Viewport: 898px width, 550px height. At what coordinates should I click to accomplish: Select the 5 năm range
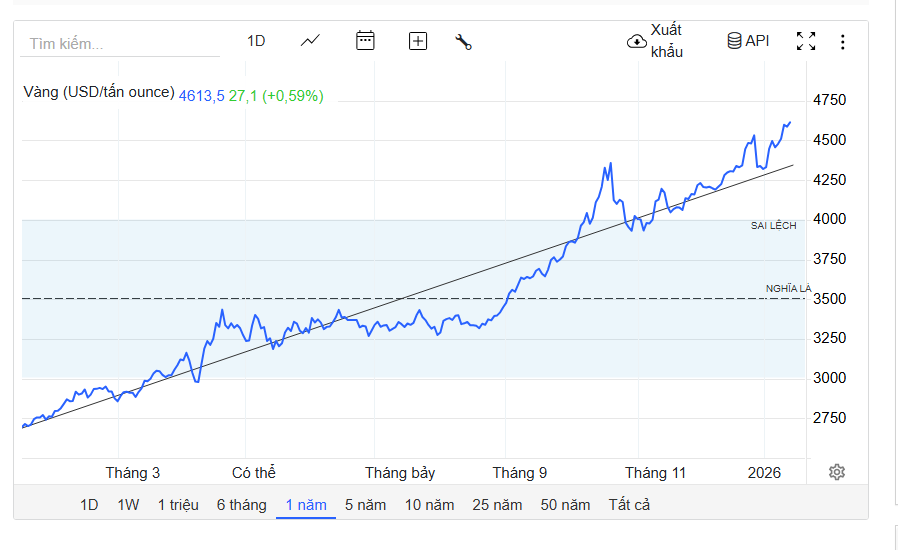365,505
